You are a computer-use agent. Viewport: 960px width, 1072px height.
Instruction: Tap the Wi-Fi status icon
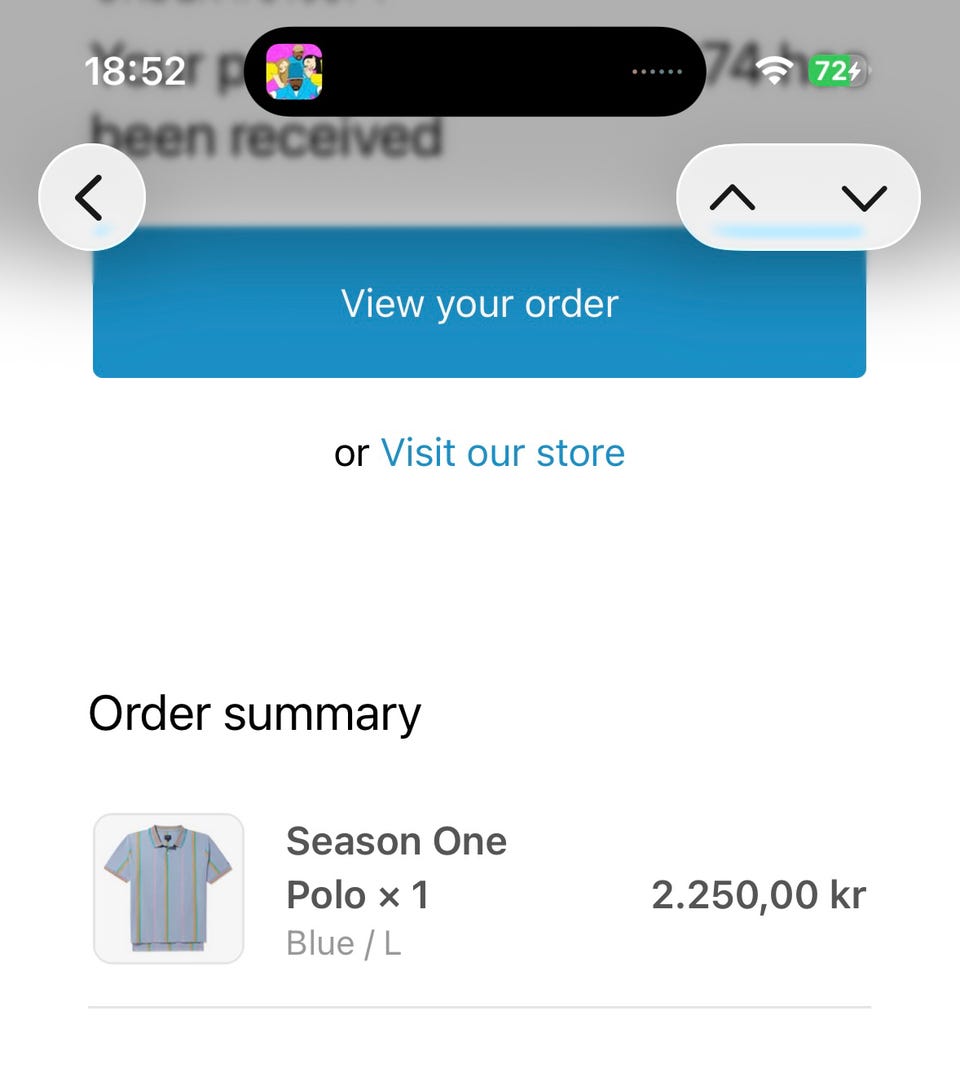click(774, 71)
